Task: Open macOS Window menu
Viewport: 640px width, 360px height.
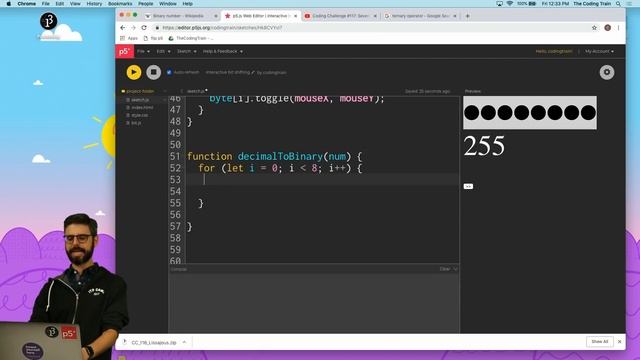Action: click(167, 4)
